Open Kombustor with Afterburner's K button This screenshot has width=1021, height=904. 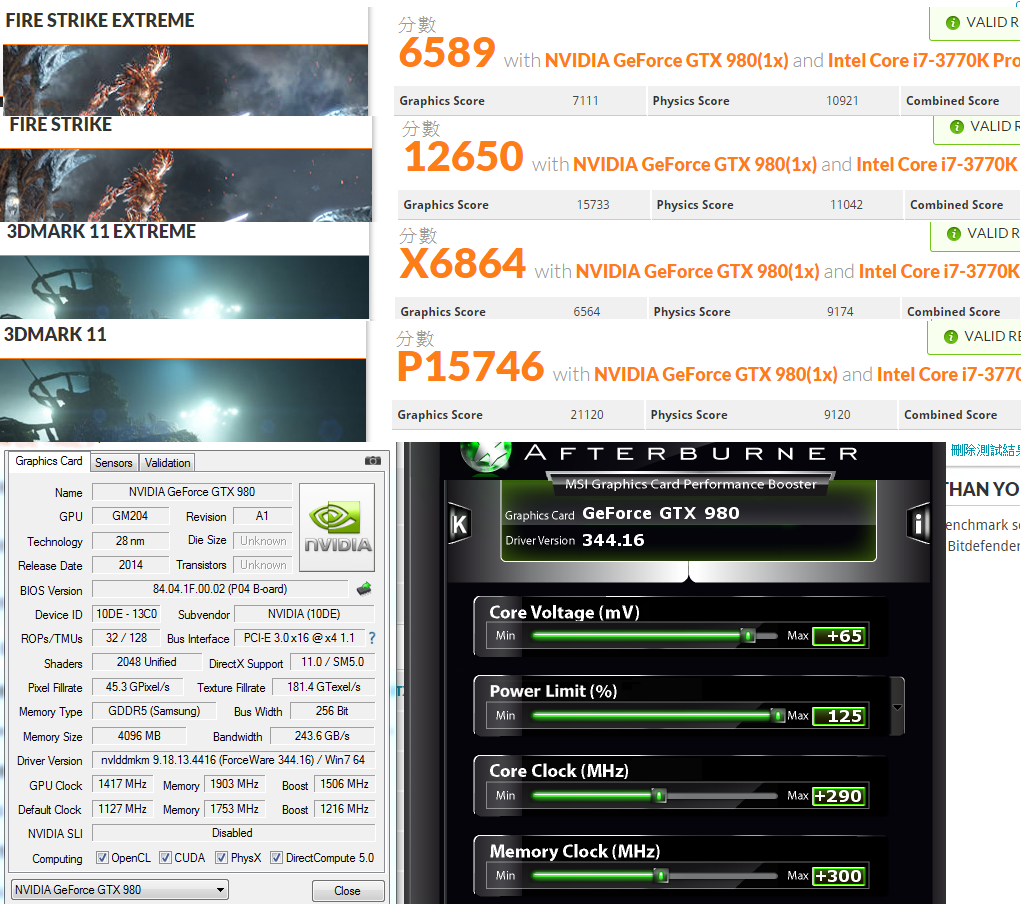tap(459, 524)
